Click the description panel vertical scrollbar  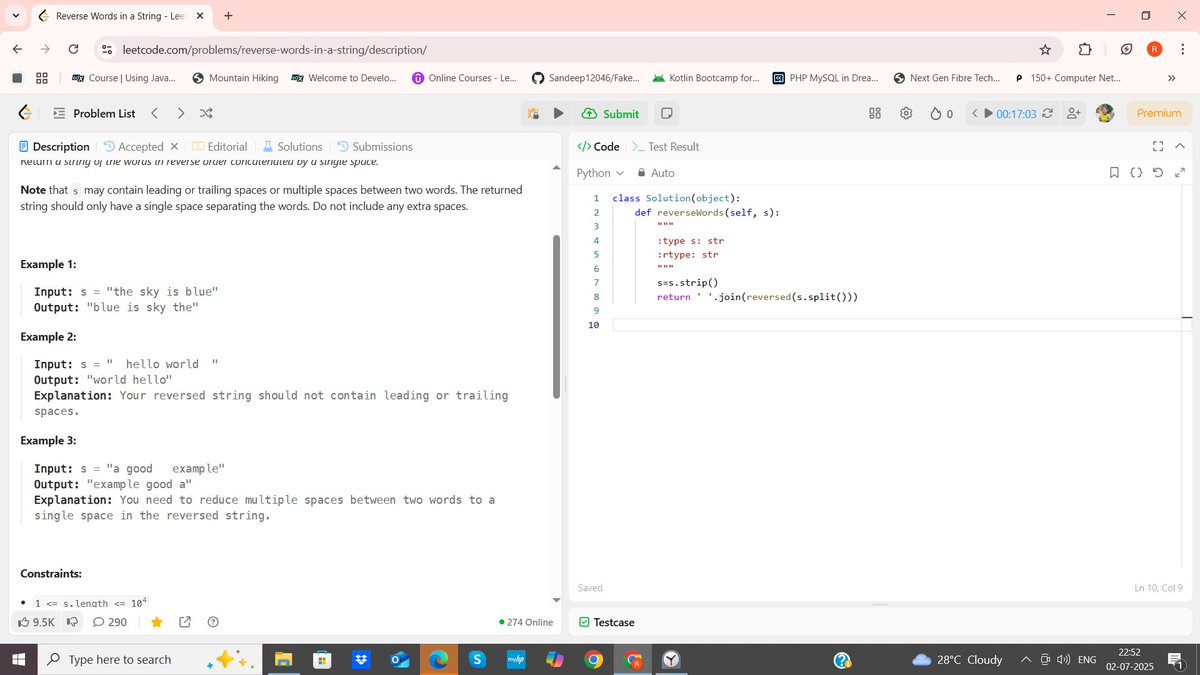(x=557, y=316)
